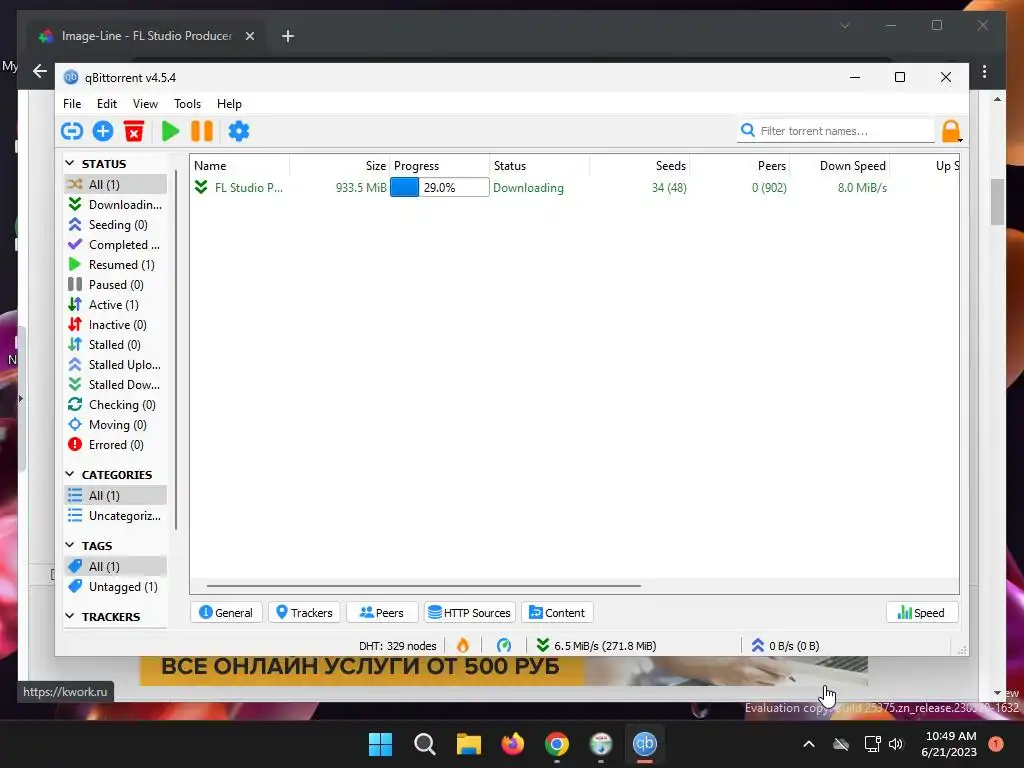This screenshot has height=768, width=1024.
Task: Open the Help menu
Action: (x=229, y=104)
